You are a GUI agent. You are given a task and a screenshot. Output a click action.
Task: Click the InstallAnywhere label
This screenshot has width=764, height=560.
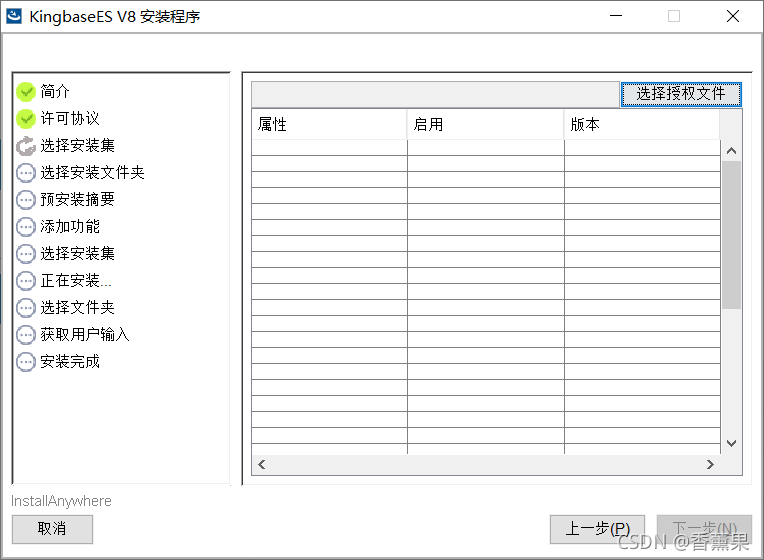[x=61, y=501]
